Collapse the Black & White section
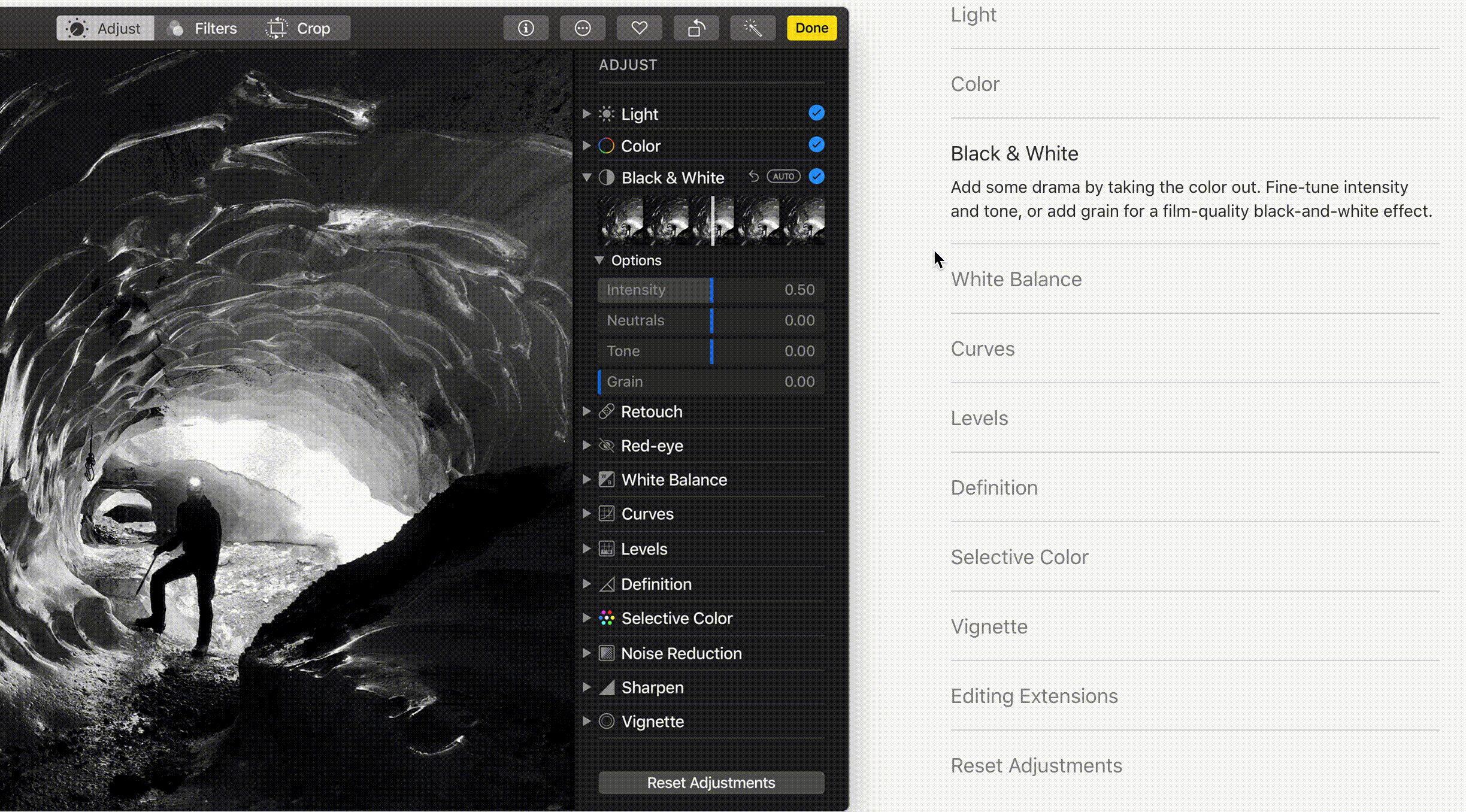 [x=587, y=177]
